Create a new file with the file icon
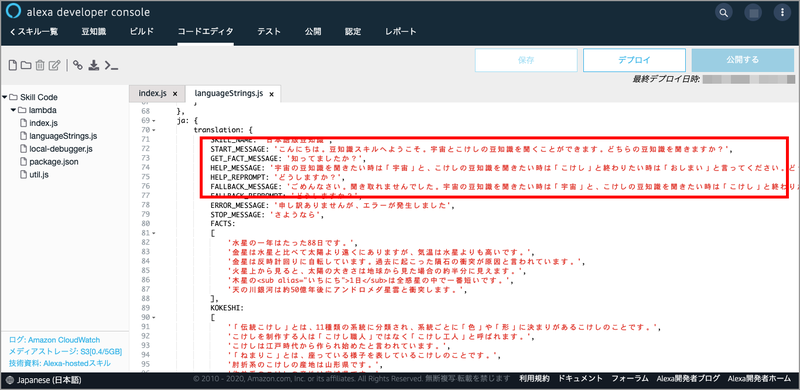The height and width of the screenshot is (390, 800). point(13,65)
